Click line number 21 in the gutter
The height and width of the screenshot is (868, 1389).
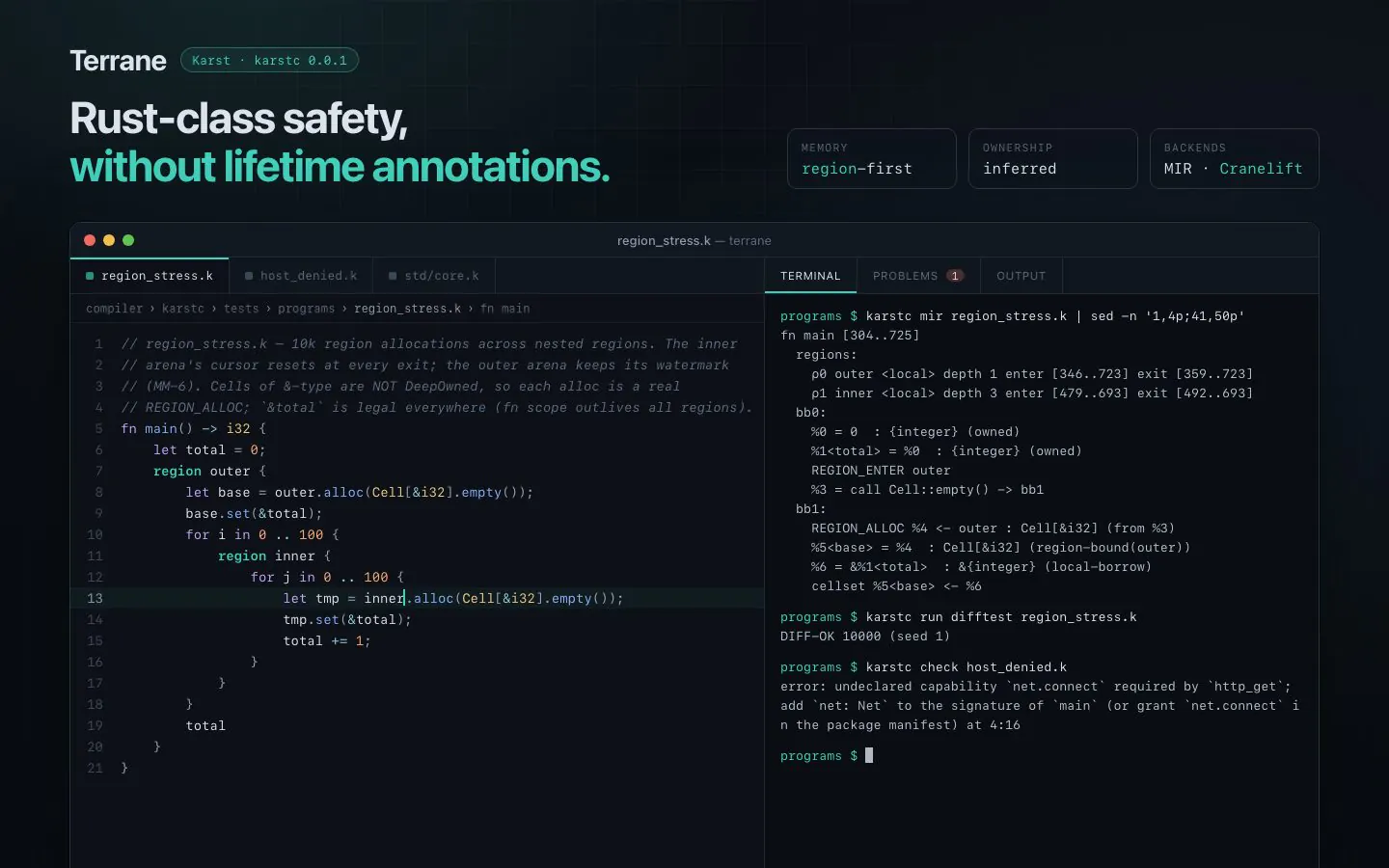(x=95, y=768)
